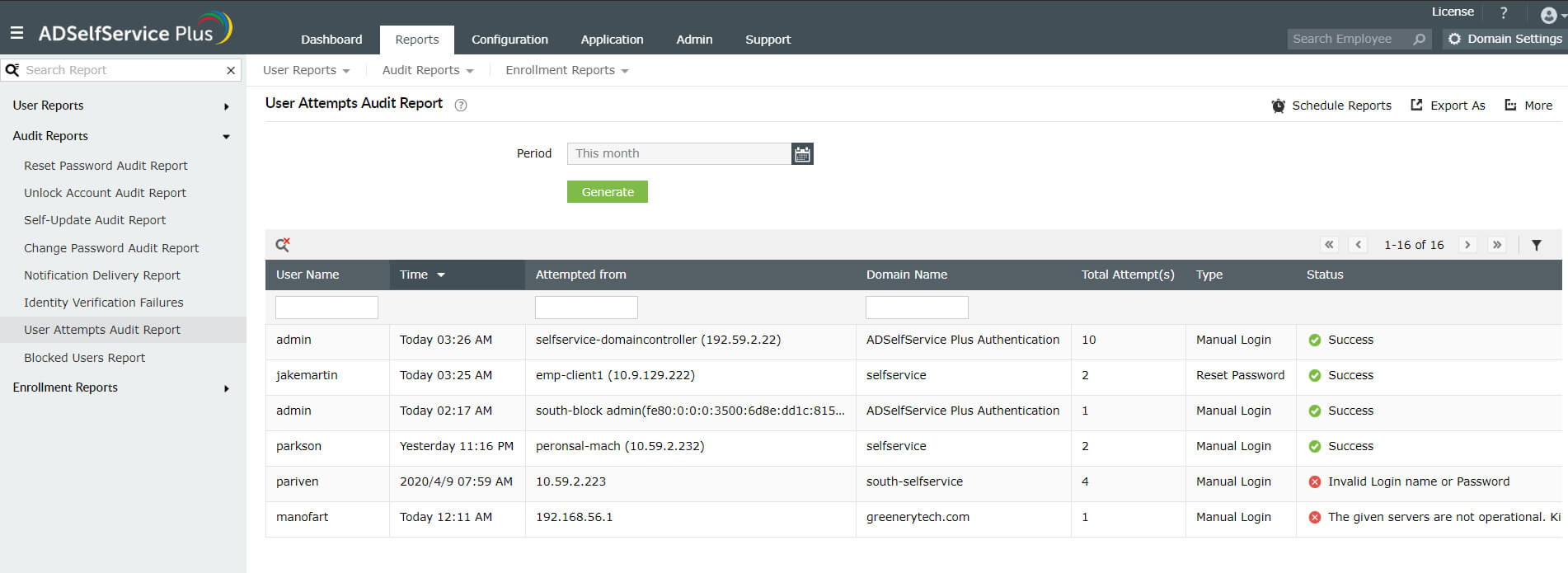Open the Admin tab

click(x=694, y=40)
